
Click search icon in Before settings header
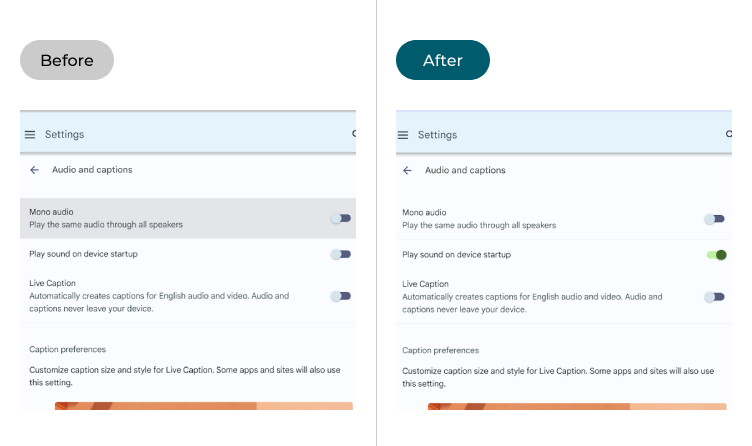[x=354, y=134]
